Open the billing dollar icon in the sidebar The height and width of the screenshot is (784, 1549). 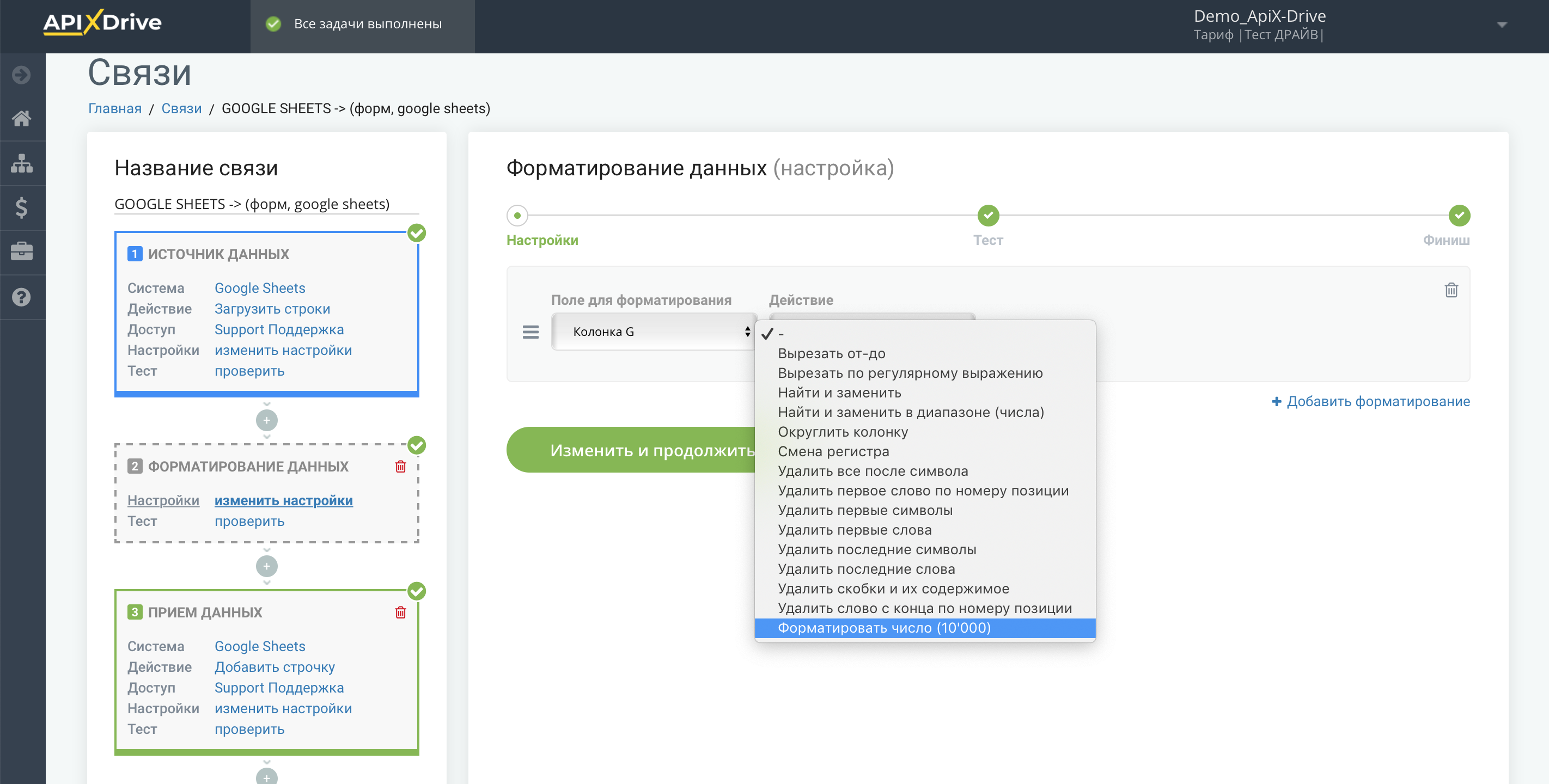tap(22, 207)
